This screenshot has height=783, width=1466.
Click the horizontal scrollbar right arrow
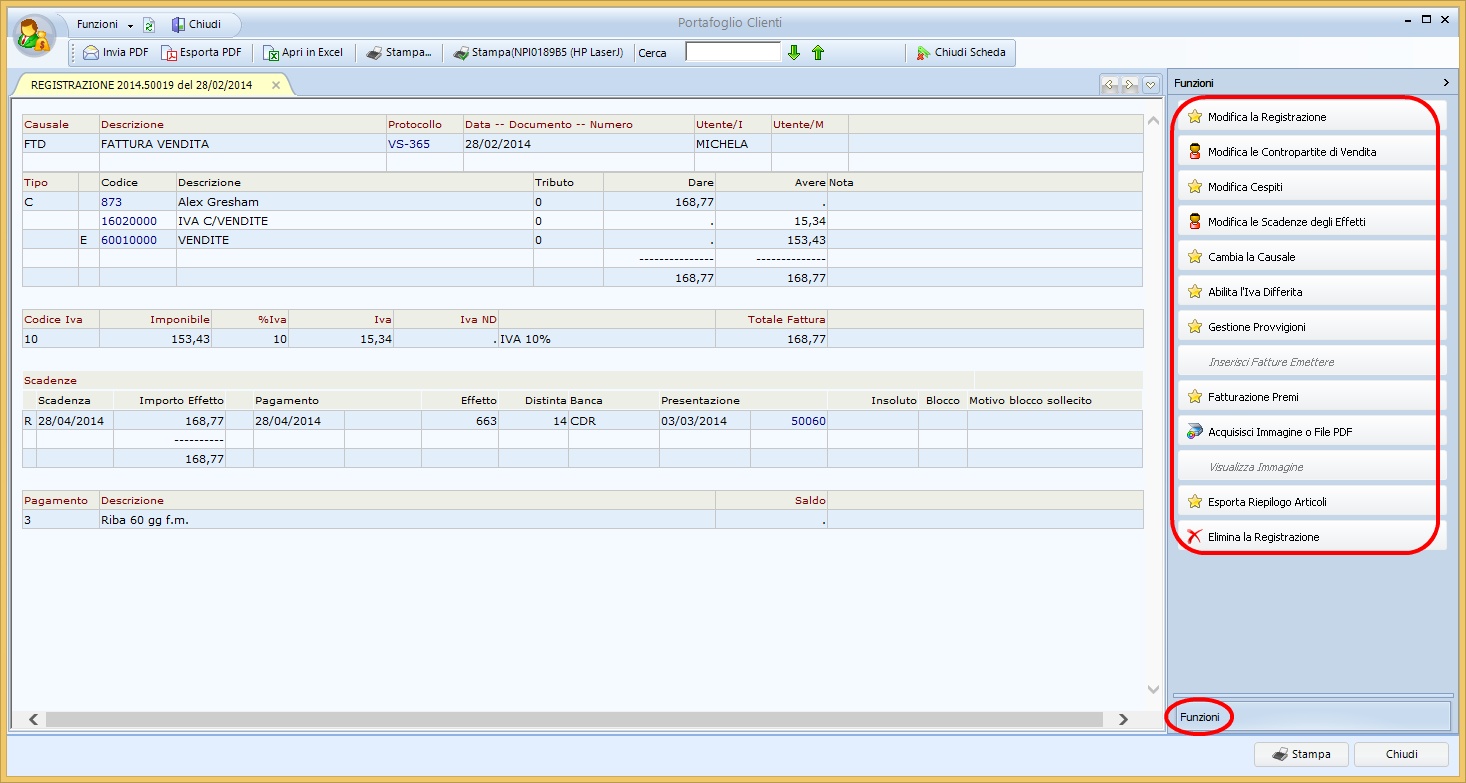coord(1123,719)
